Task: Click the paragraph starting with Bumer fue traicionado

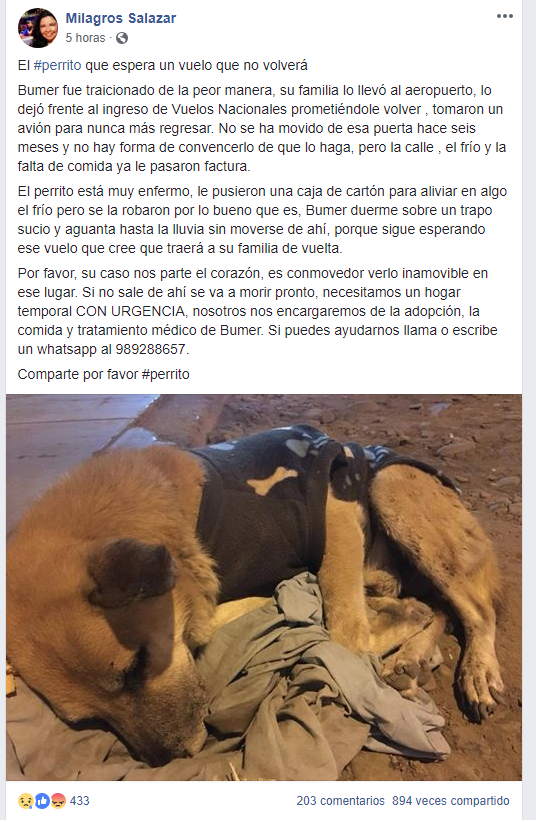Action: click(262, 128)
